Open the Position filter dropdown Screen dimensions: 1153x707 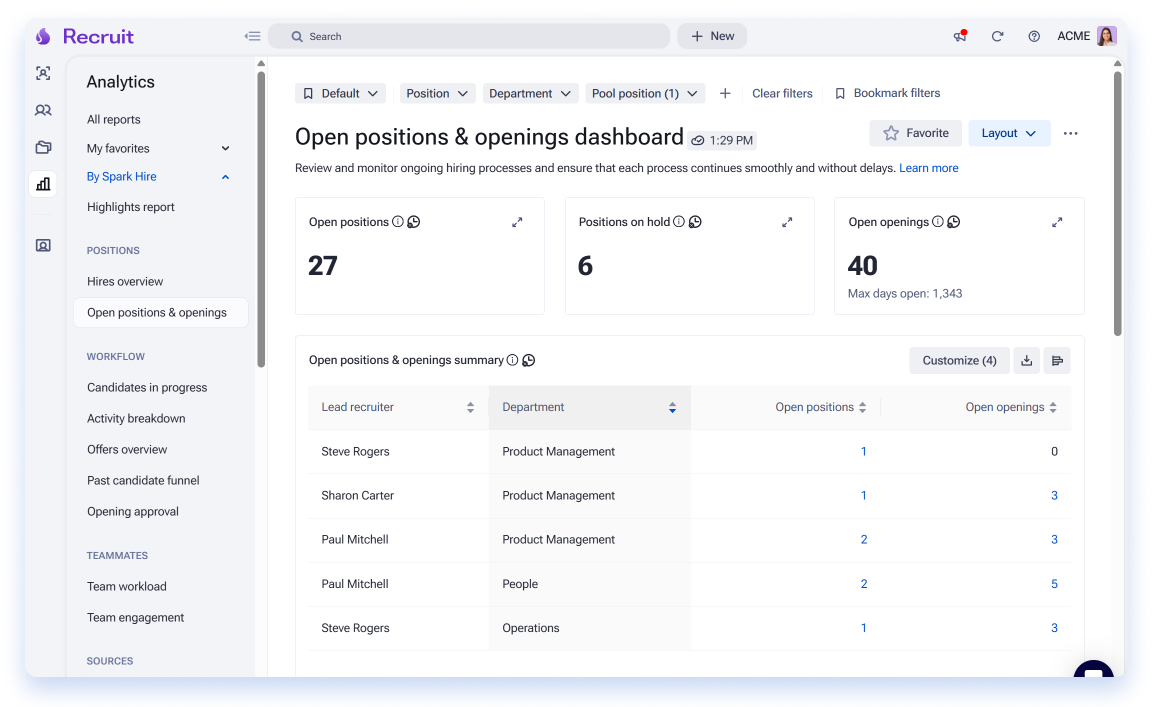[x=437, y=93]
